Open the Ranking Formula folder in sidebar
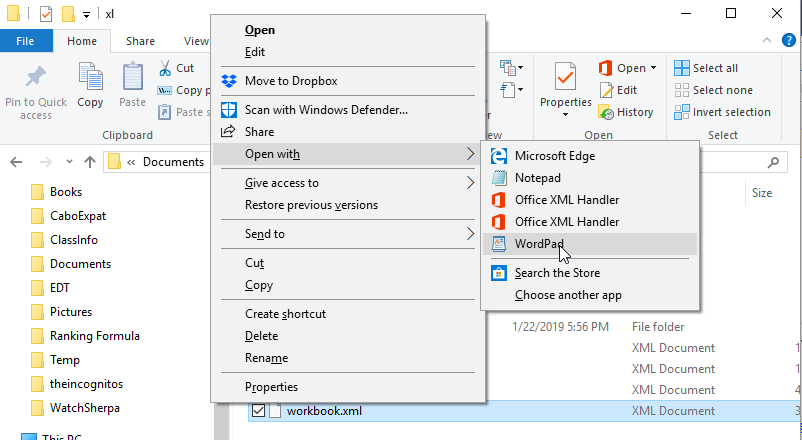Viewport: 802px width, 440px height. 94,336
